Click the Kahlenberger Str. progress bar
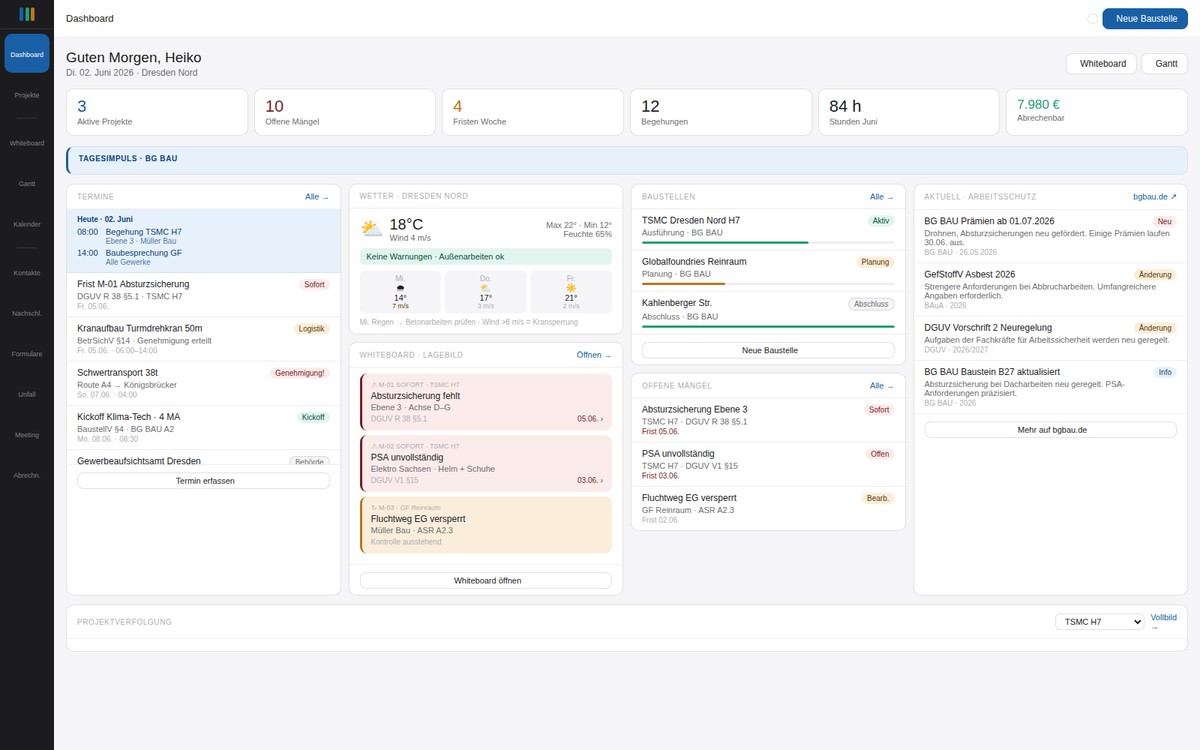Screen dimensions: 1200x750 [x=768, y=326]
